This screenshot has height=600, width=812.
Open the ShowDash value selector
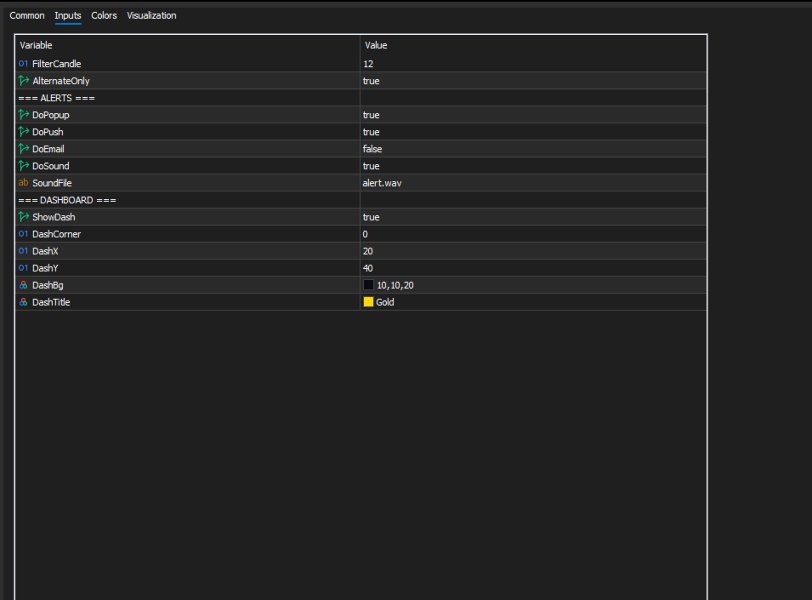(450, 216)
